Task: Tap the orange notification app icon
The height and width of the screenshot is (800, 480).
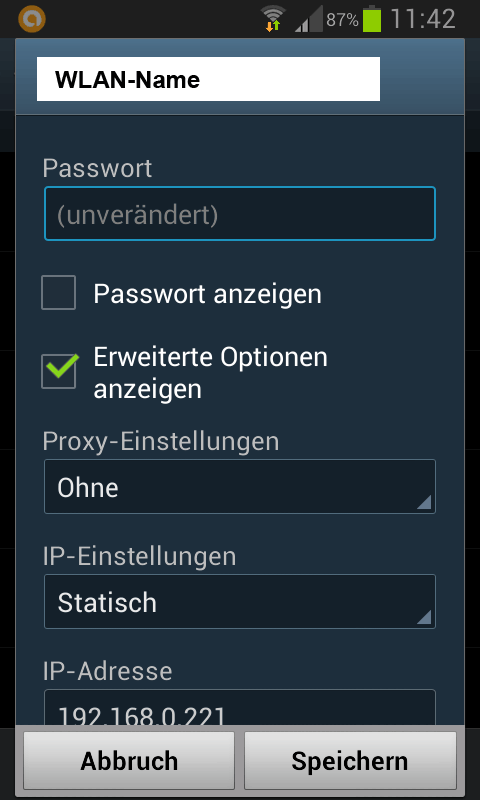Action: click(x=32, y=19)
